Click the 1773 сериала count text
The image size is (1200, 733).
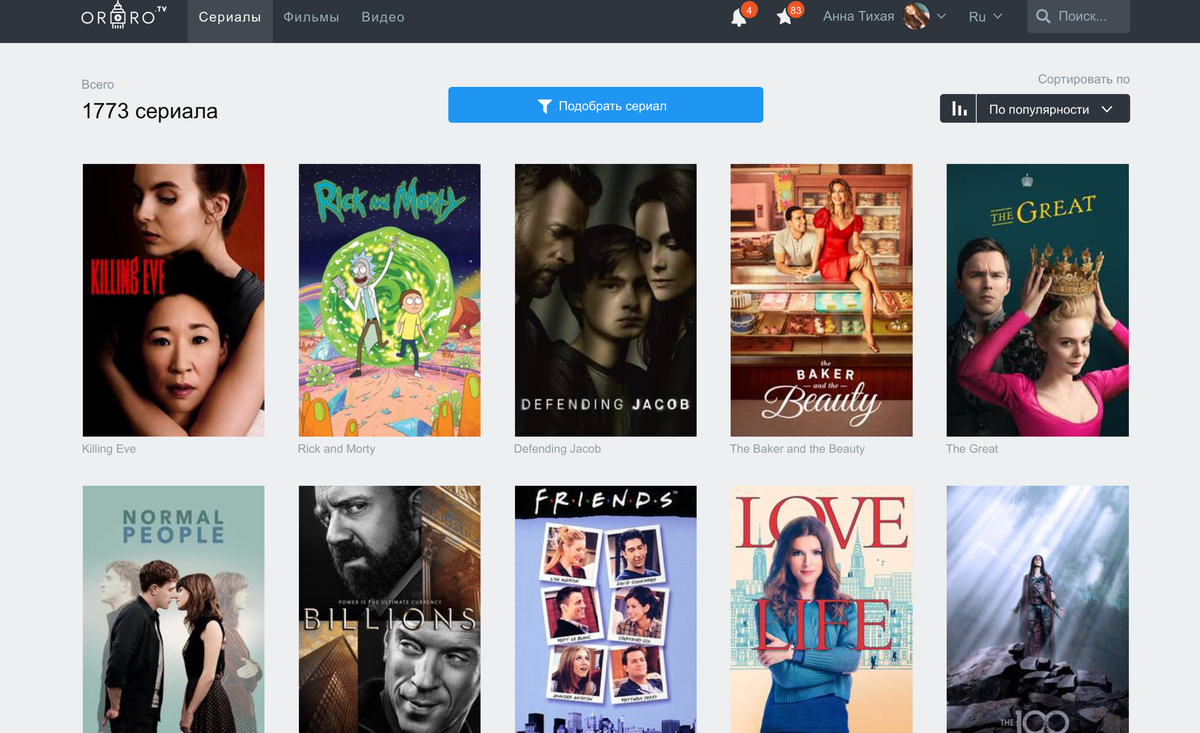pyautogui.click(x=150, y=111)
